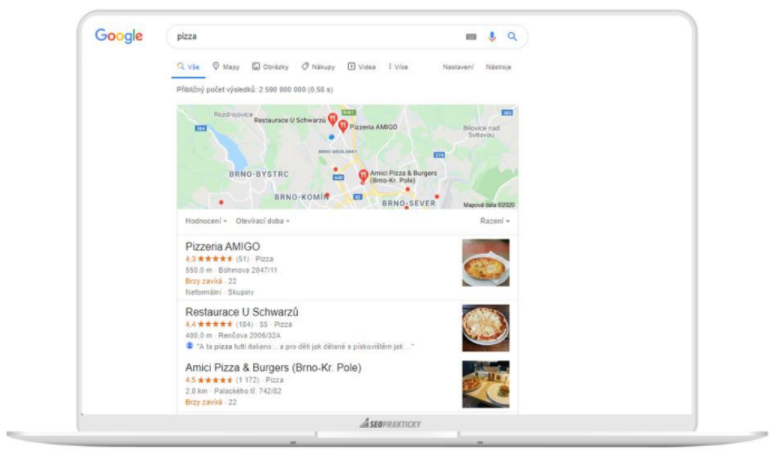
Task: Open the on-screen keyboard icon
Action: pos(471,36)
